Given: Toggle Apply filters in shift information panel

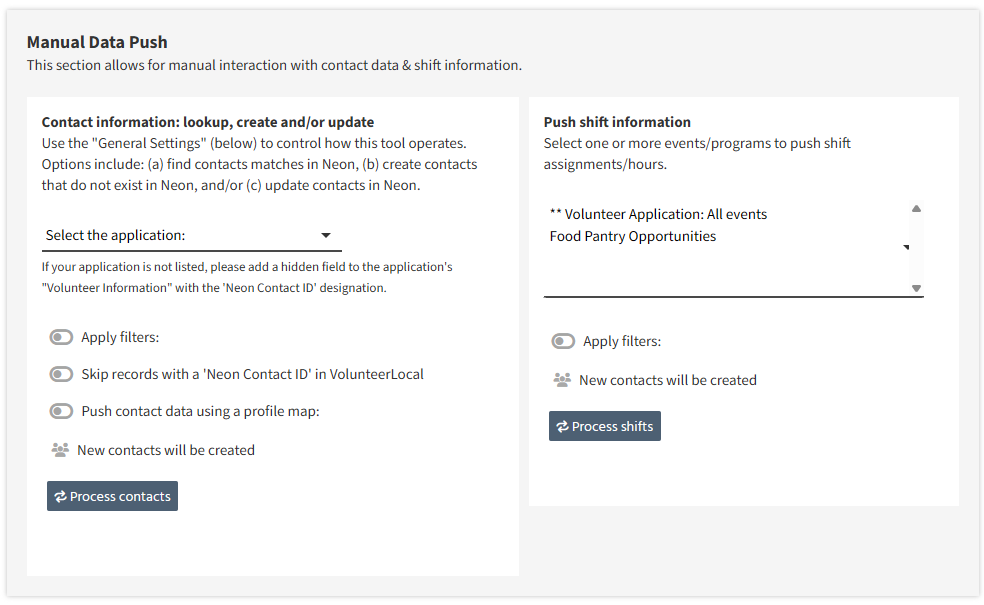Looking at the screenshot, I should [x=564, y=341].
